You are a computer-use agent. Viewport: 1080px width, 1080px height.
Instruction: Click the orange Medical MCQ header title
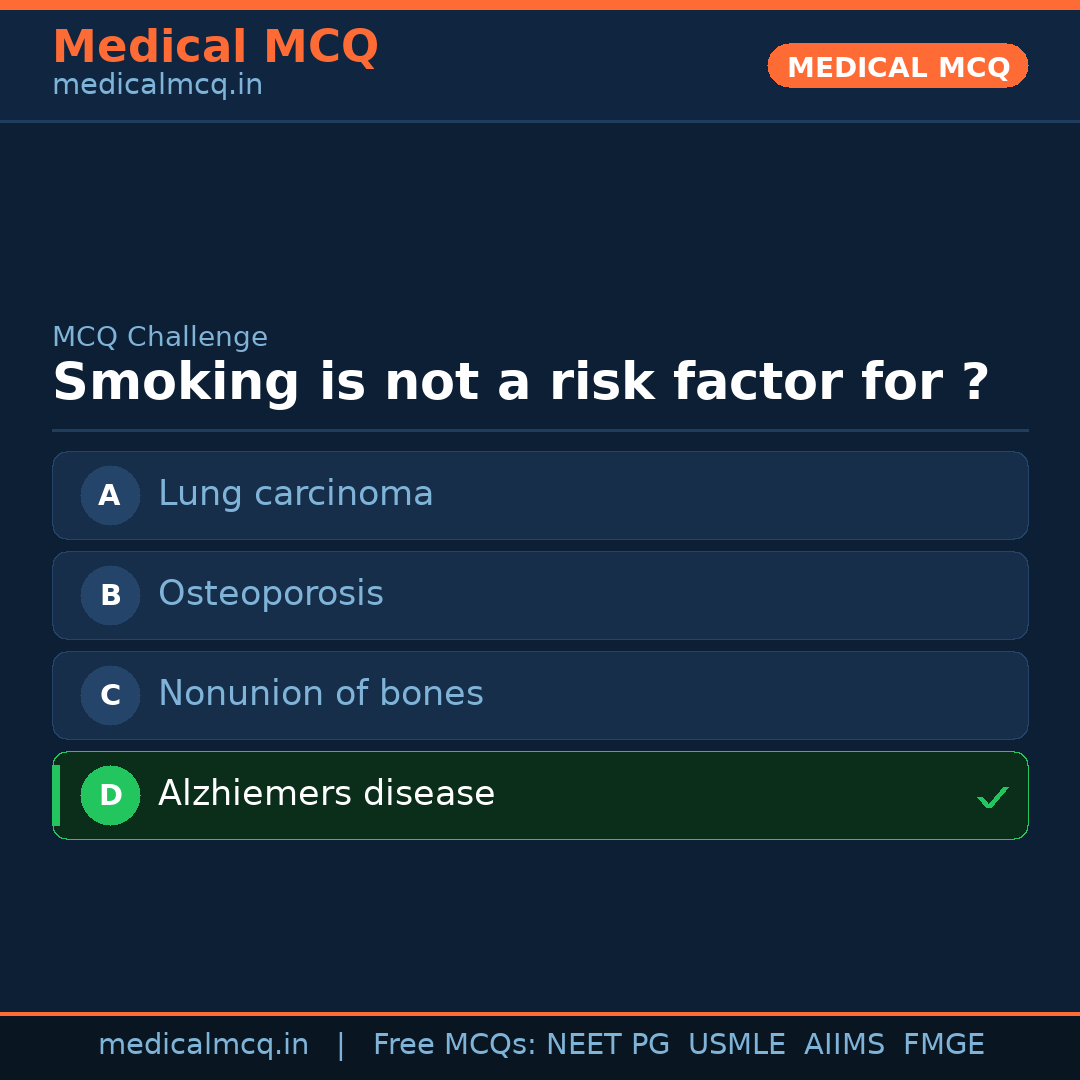click(215, 47)
